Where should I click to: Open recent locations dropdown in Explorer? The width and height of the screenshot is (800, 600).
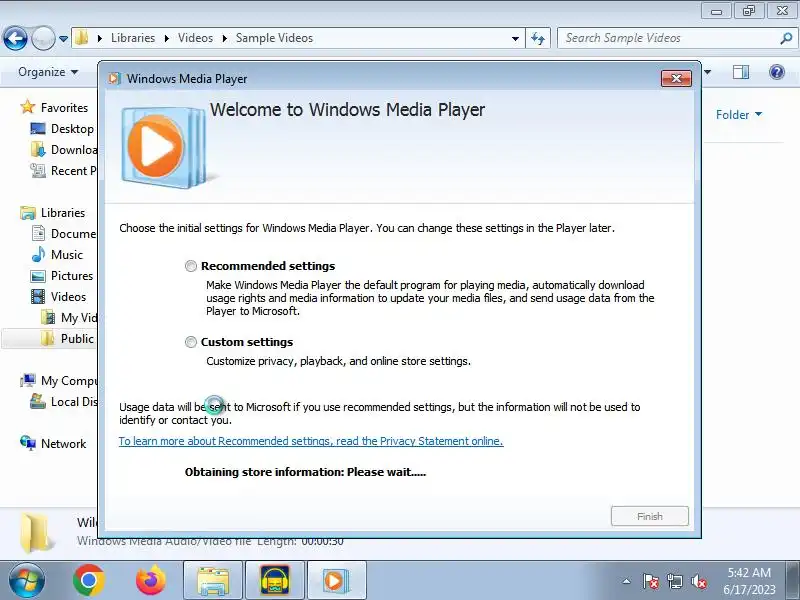63,39
